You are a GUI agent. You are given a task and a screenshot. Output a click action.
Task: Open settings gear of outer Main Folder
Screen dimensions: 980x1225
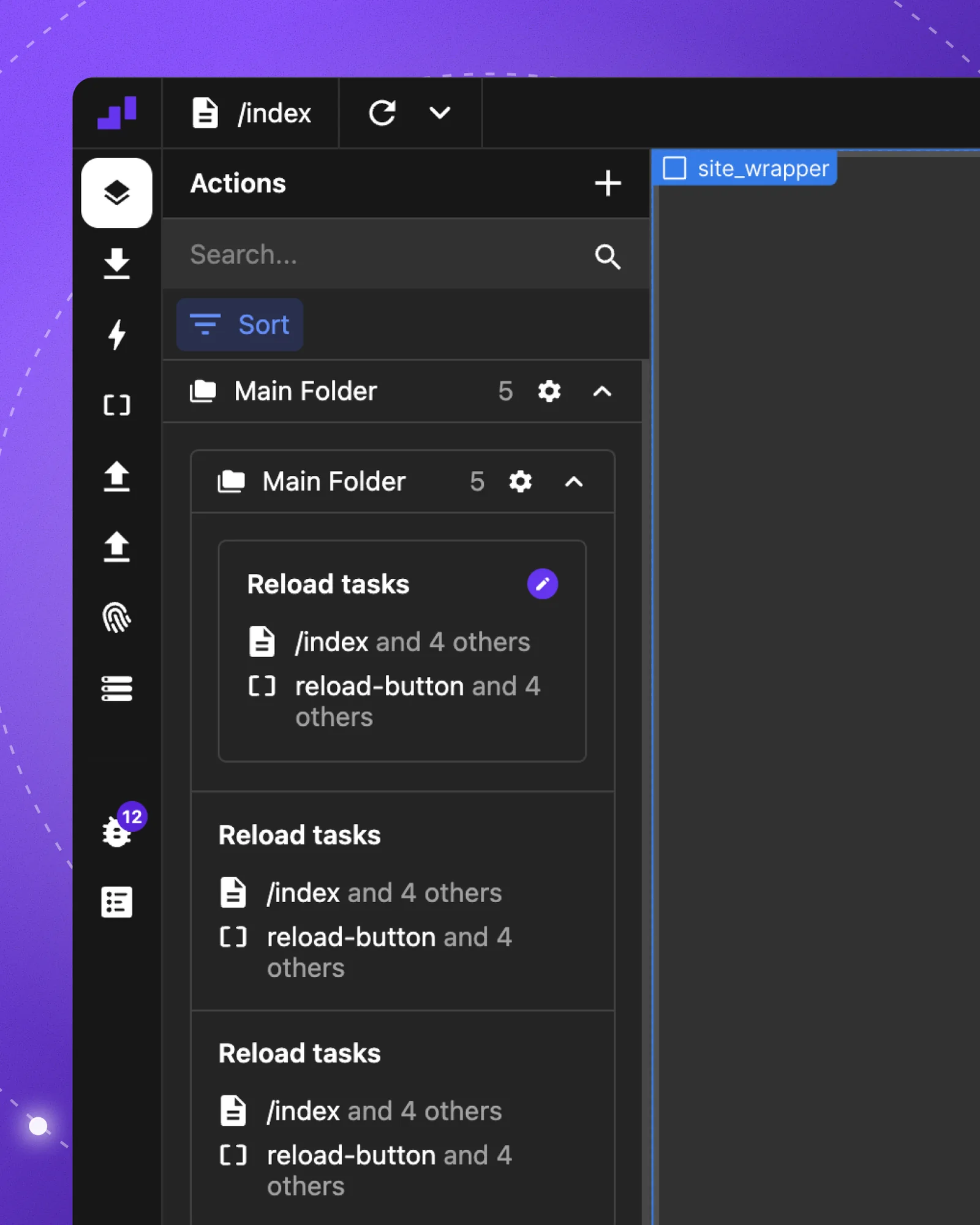point(549,391)
